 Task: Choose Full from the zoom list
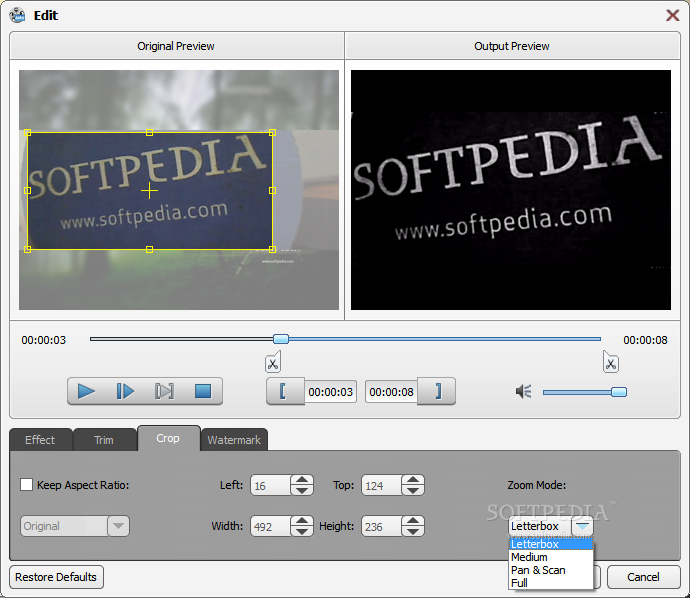[551, 583]
